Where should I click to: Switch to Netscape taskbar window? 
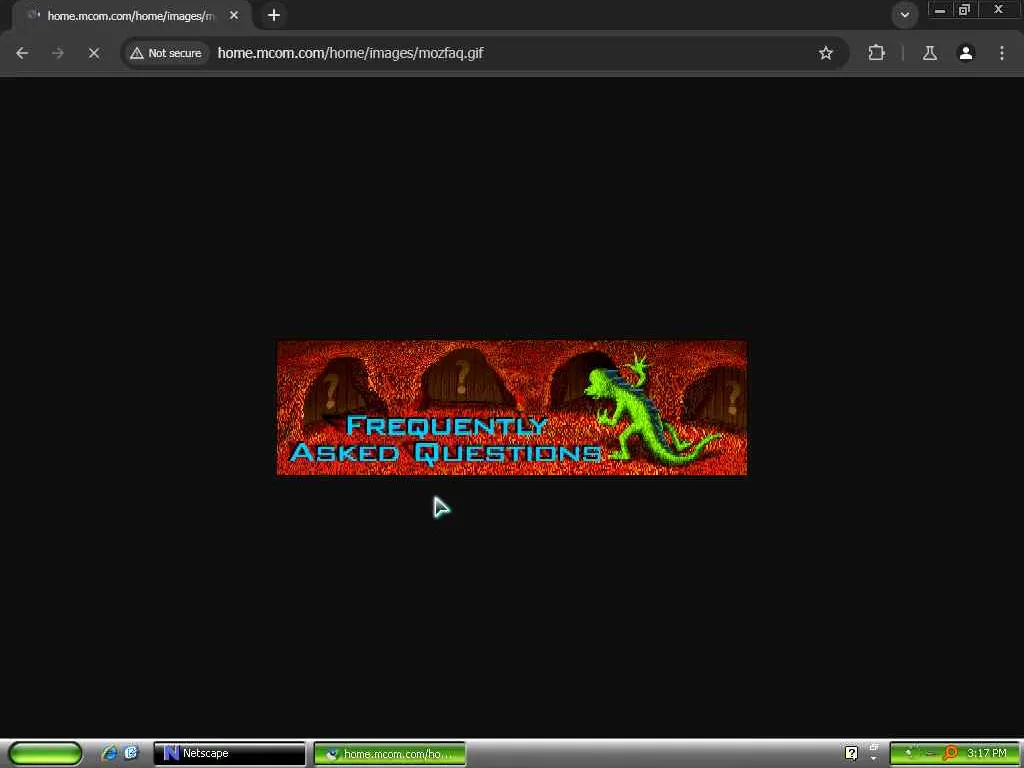(x=229, y=753)
